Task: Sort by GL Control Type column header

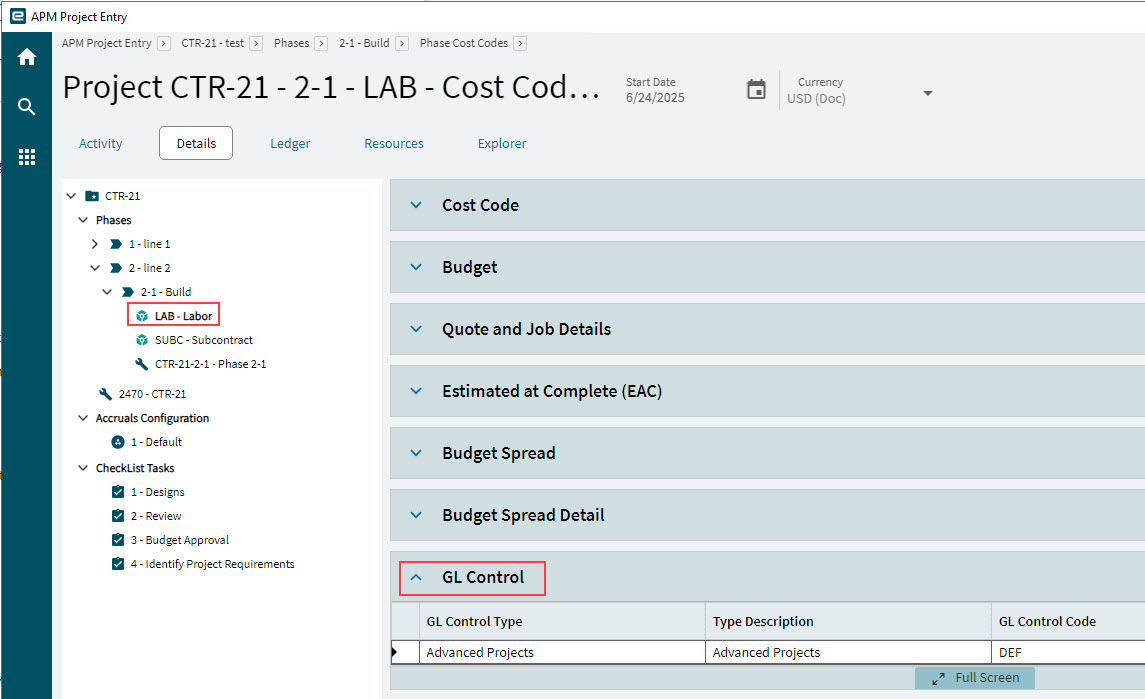Action: tap(562, 622)
